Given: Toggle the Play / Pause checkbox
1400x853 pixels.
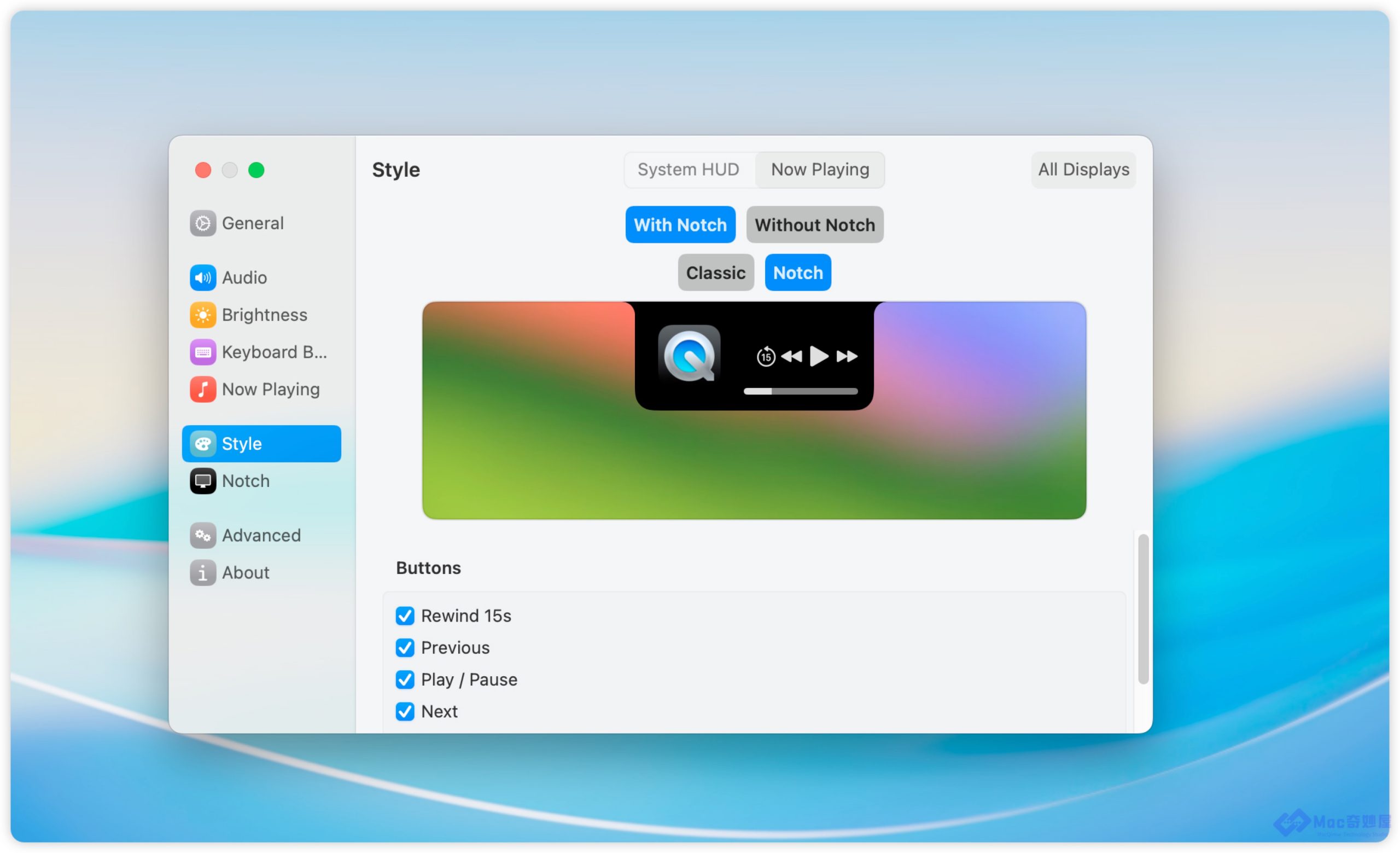Looking at the screenshot, I should (405, 680).
